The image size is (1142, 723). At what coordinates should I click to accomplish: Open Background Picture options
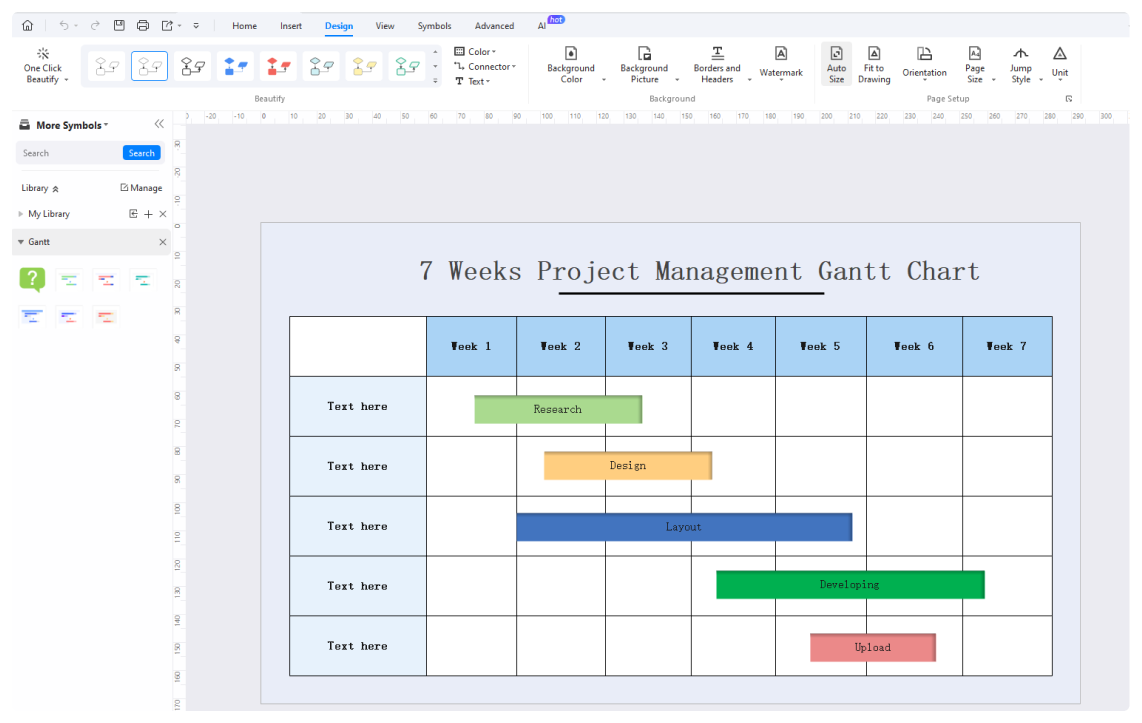point(644,66)
